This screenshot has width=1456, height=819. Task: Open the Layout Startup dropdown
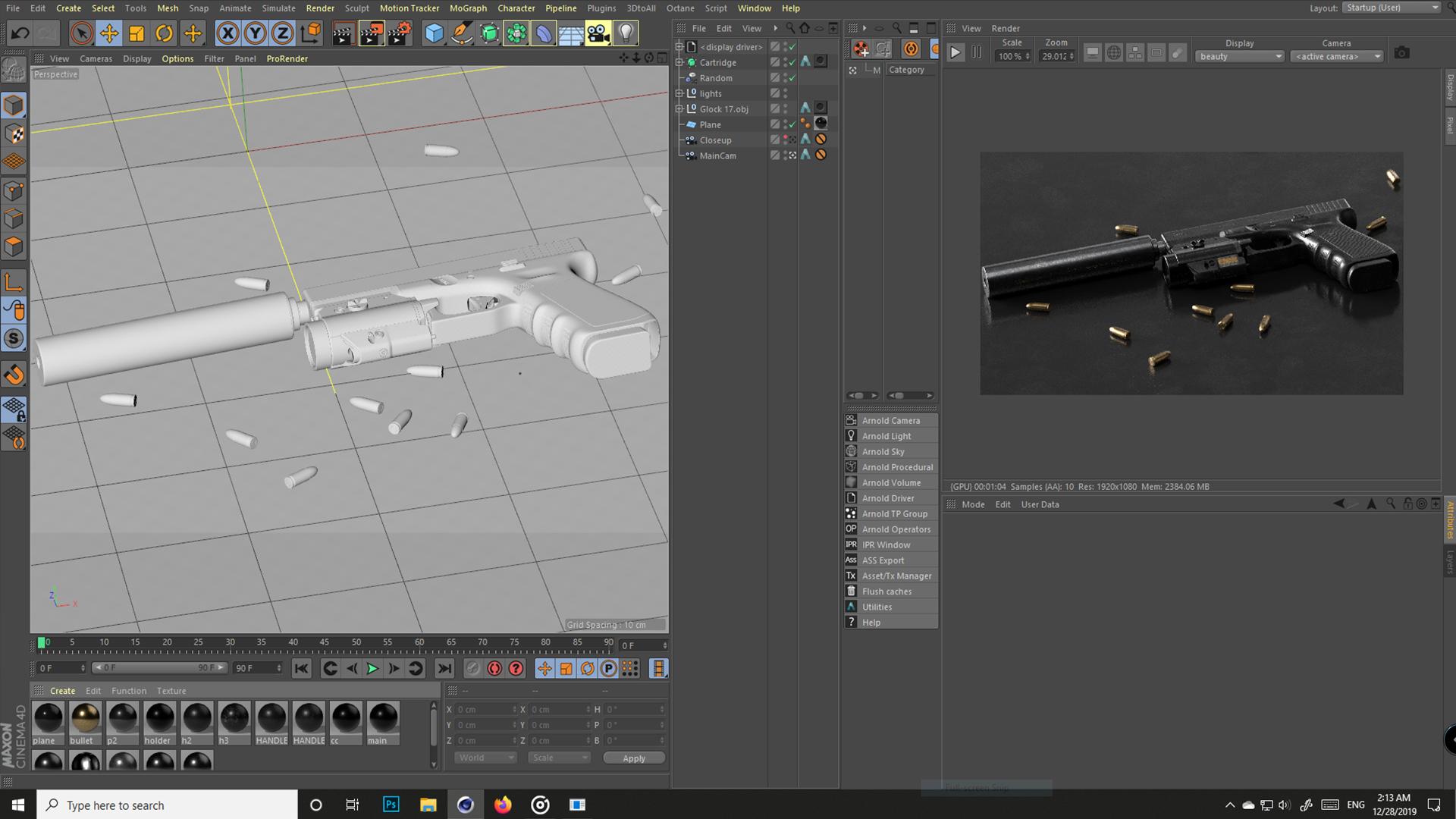tap(1392, 8)
